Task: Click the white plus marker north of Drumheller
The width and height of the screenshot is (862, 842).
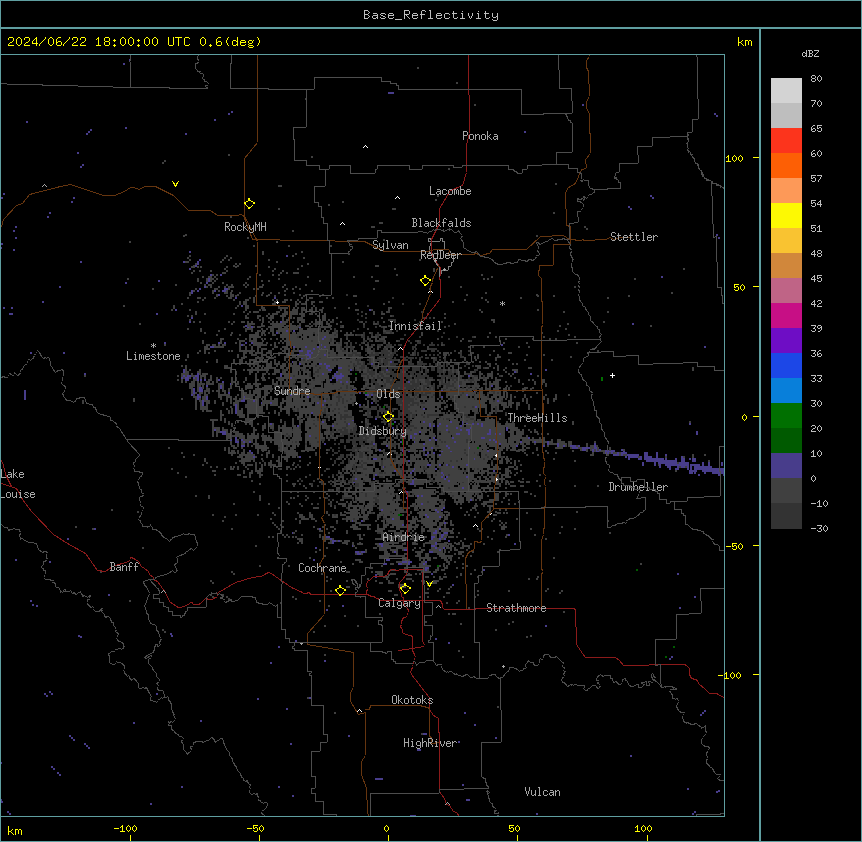Action: coord(612,375)
